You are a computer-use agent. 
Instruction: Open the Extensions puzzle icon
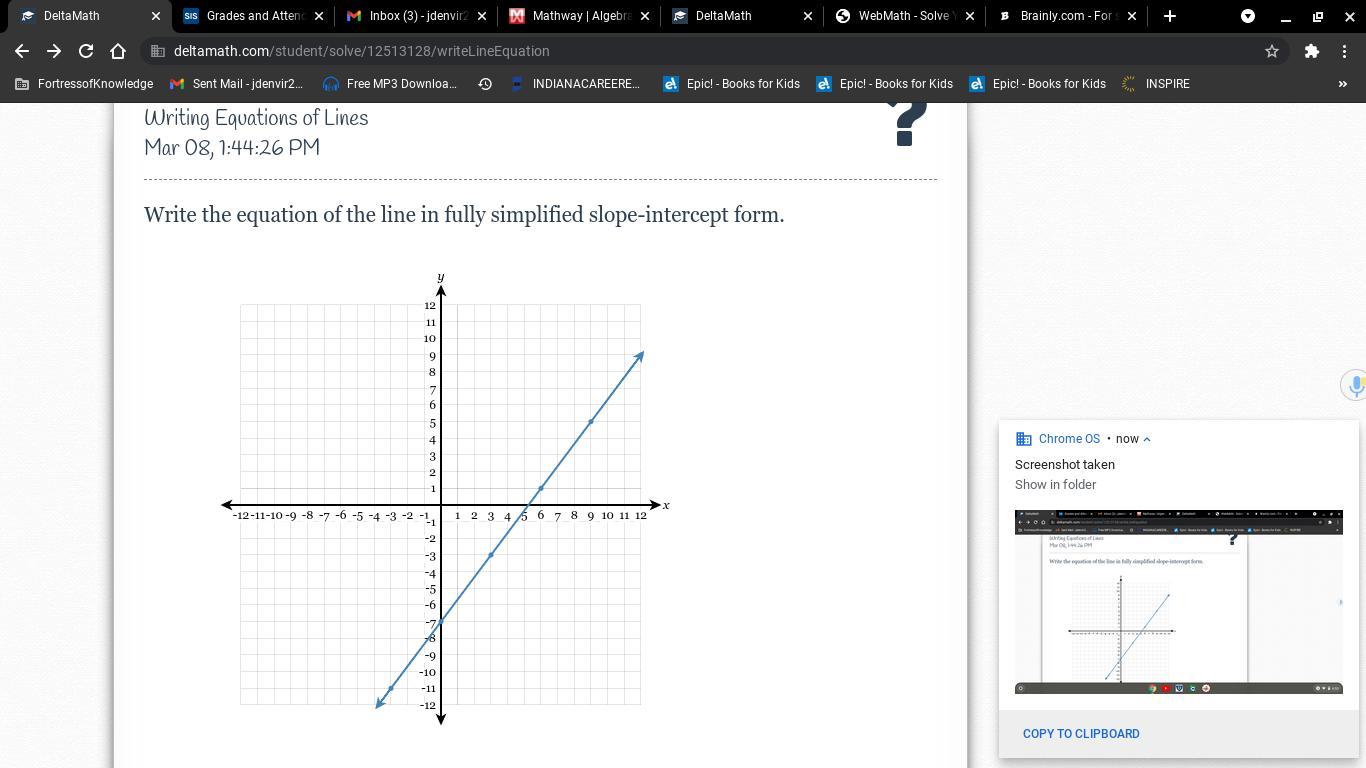[1312, 51]
